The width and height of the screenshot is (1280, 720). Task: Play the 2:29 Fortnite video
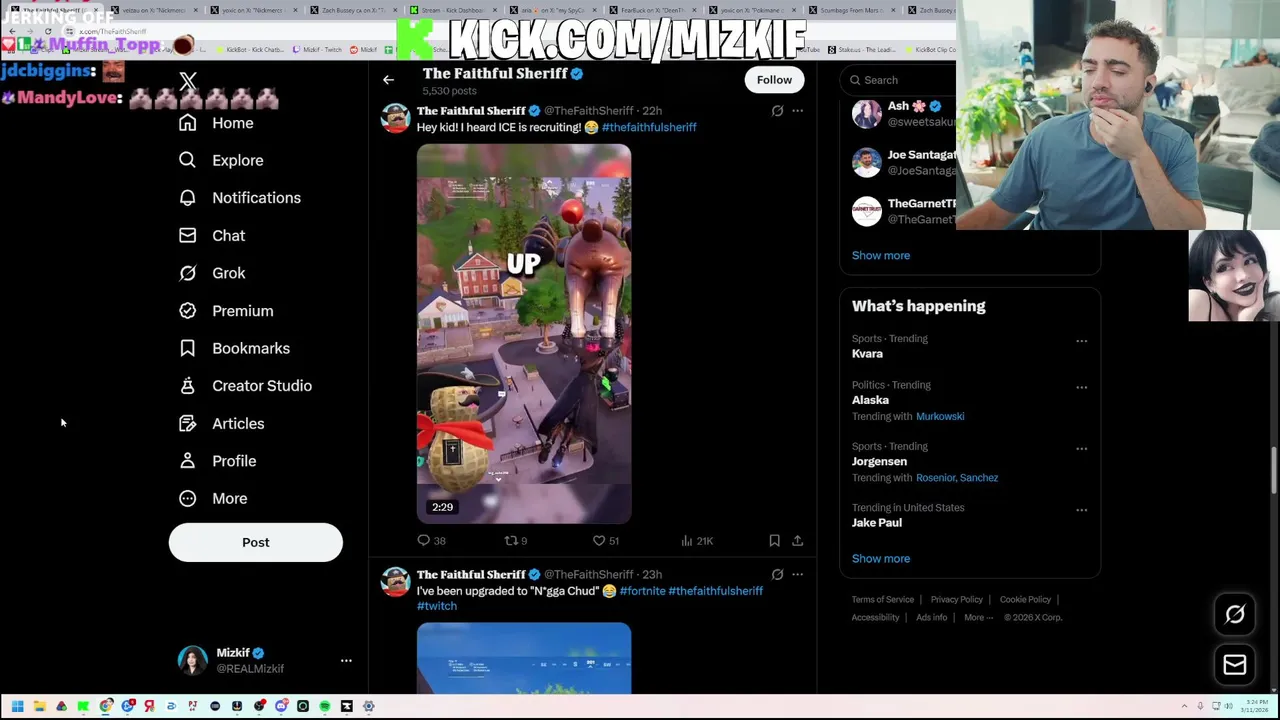[524, 334]
